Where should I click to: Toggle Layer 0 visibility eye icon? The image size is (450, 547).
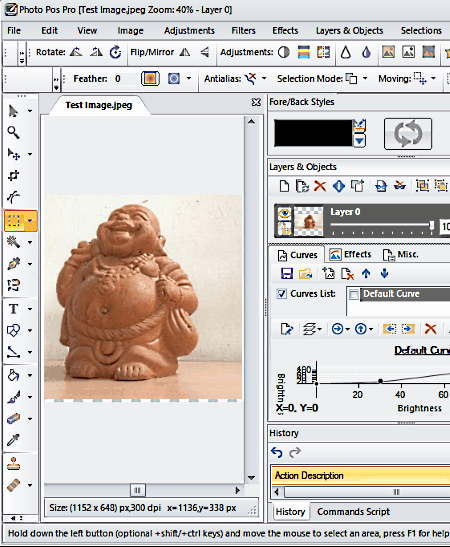284,213
